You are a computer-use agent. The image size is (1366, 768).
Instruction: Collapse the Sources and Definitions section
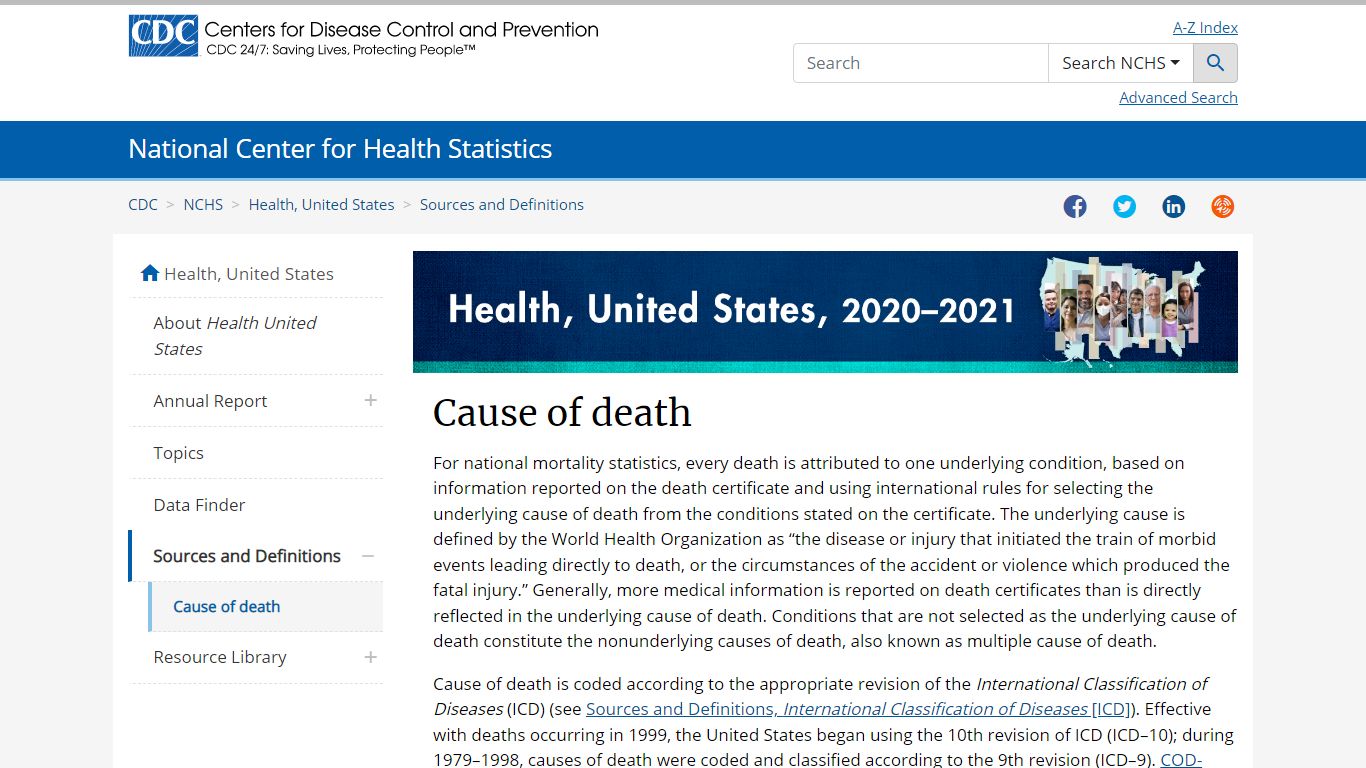368,556
